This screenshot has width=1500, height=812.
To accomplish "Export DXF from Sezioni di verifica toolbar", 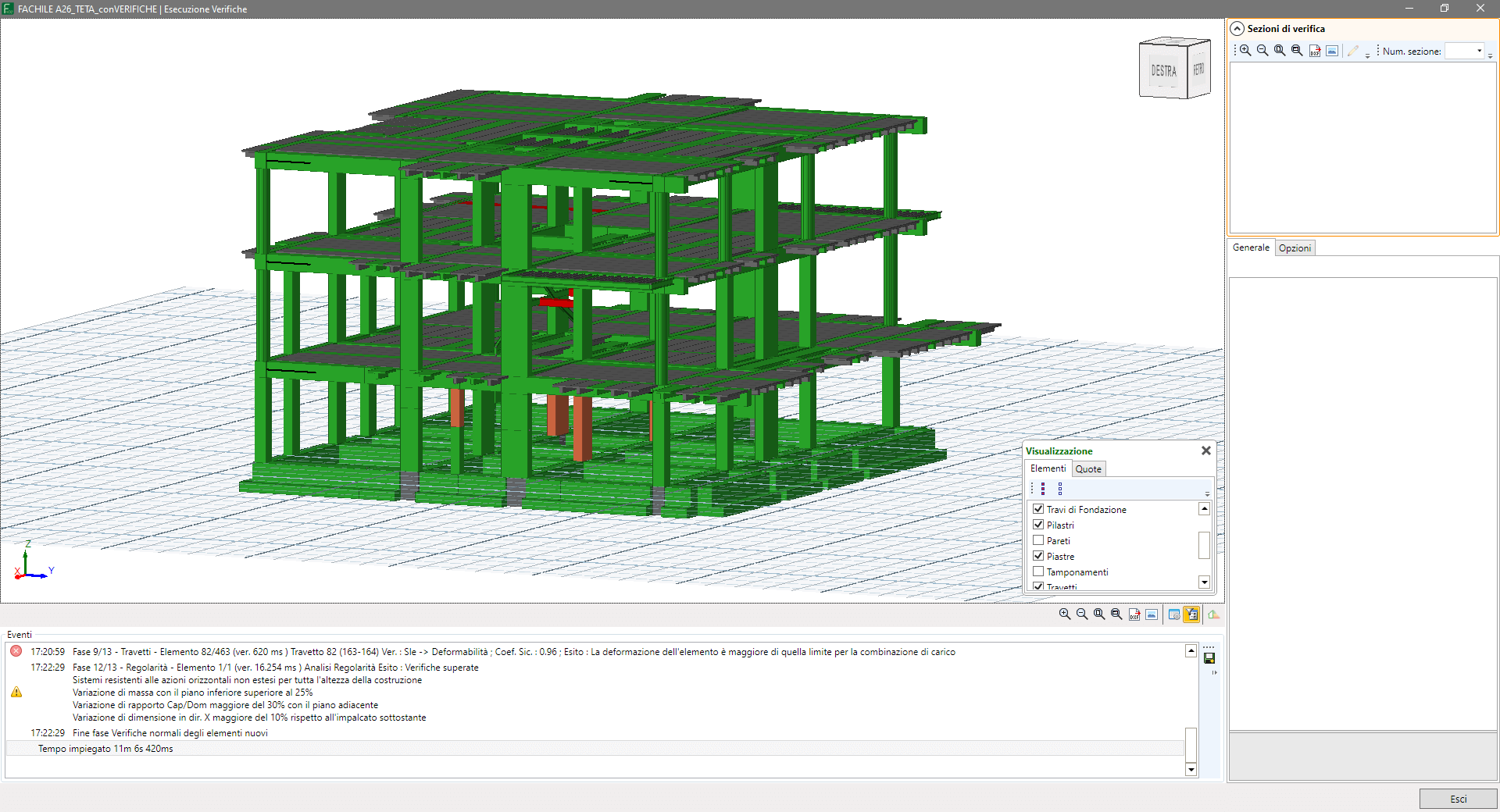I will pos(1315,51).
